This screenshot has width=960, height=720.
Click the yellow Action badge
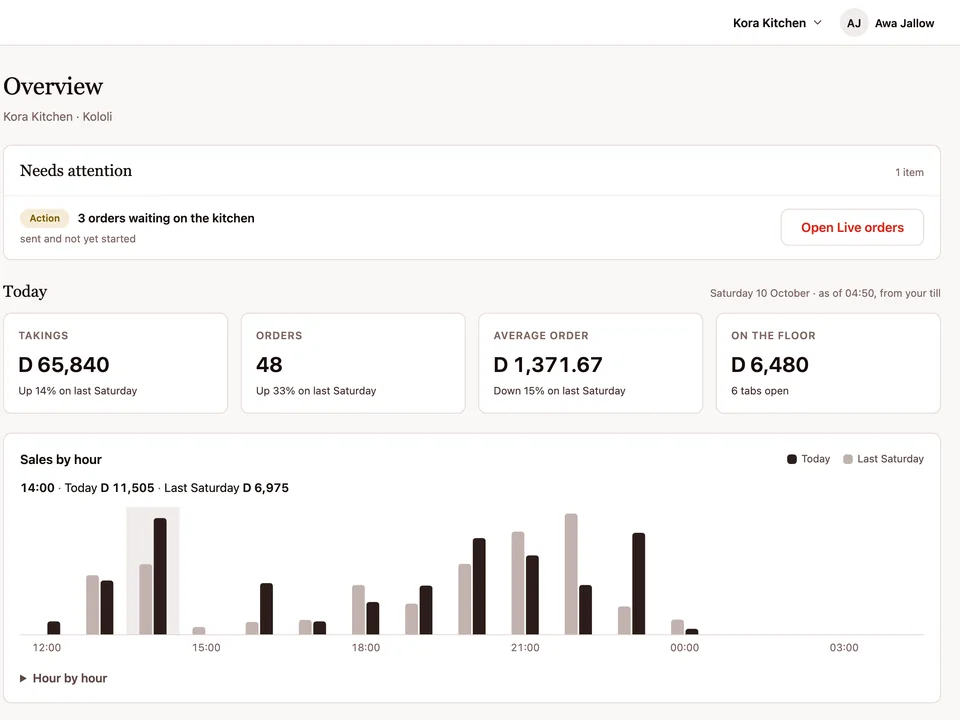[x=45, y=218]
